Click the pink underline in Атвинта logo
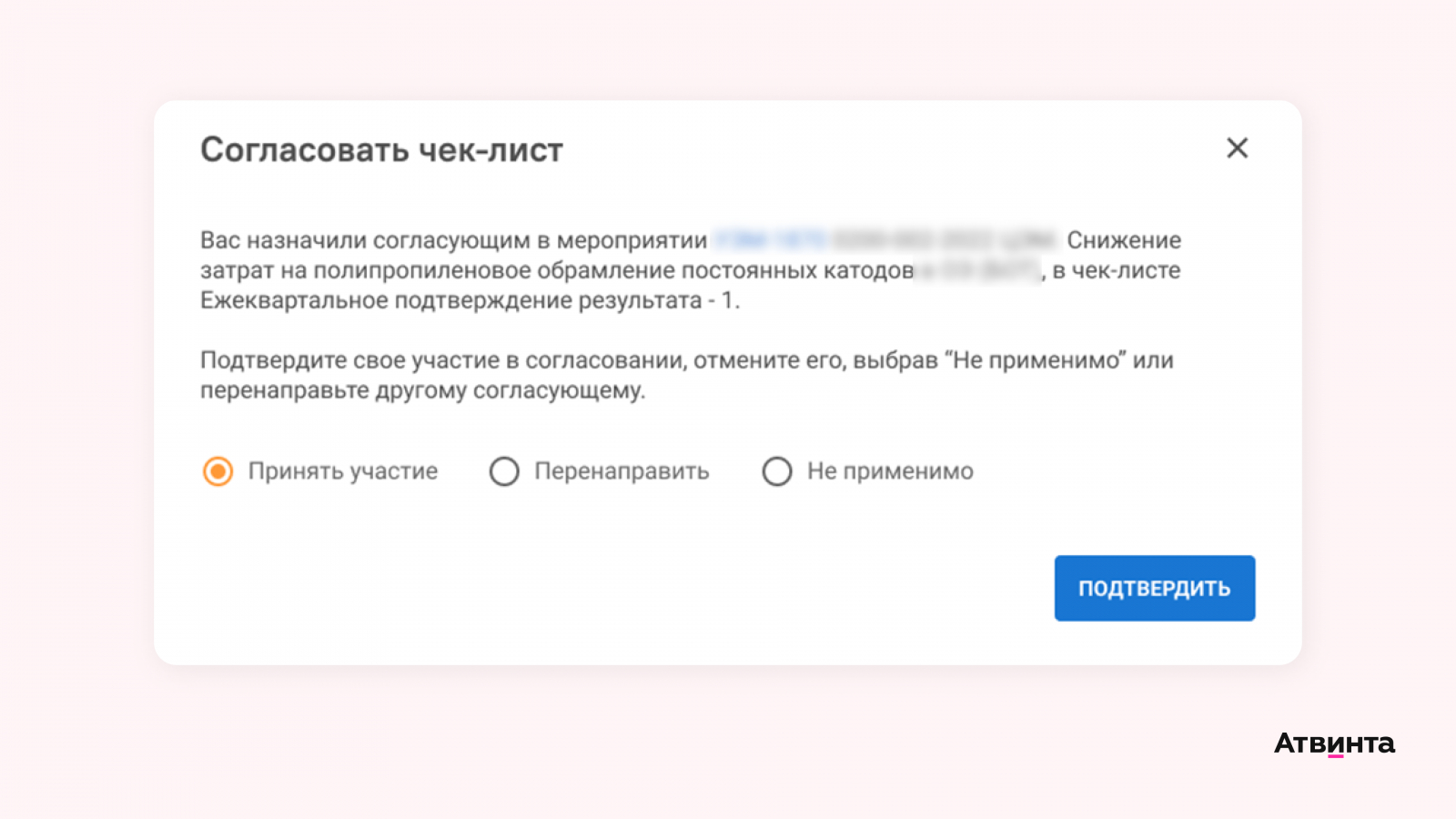Screen dimensions: 1456x819 [x=1336, y=755]
